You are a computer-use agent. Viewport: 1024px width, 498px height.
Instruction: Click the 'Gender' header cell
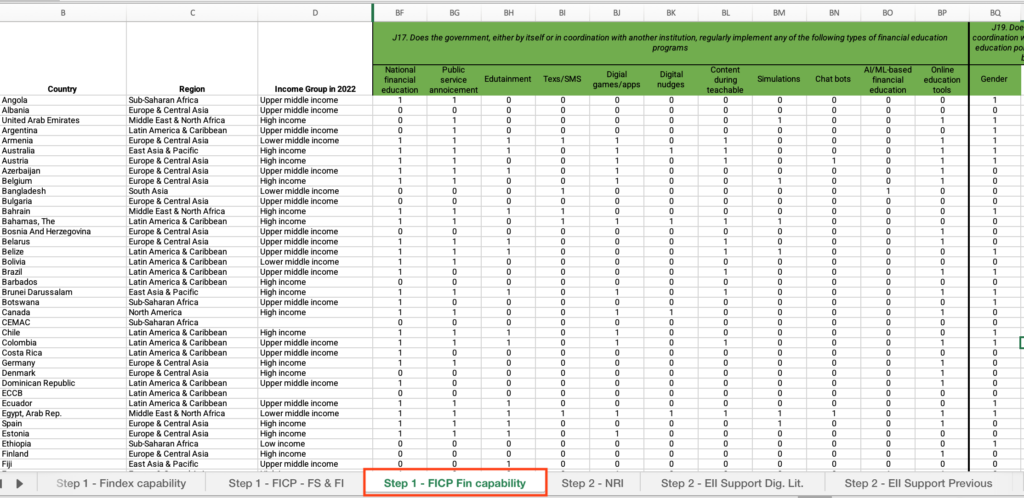pyautogui.click(x=995, y=79)
